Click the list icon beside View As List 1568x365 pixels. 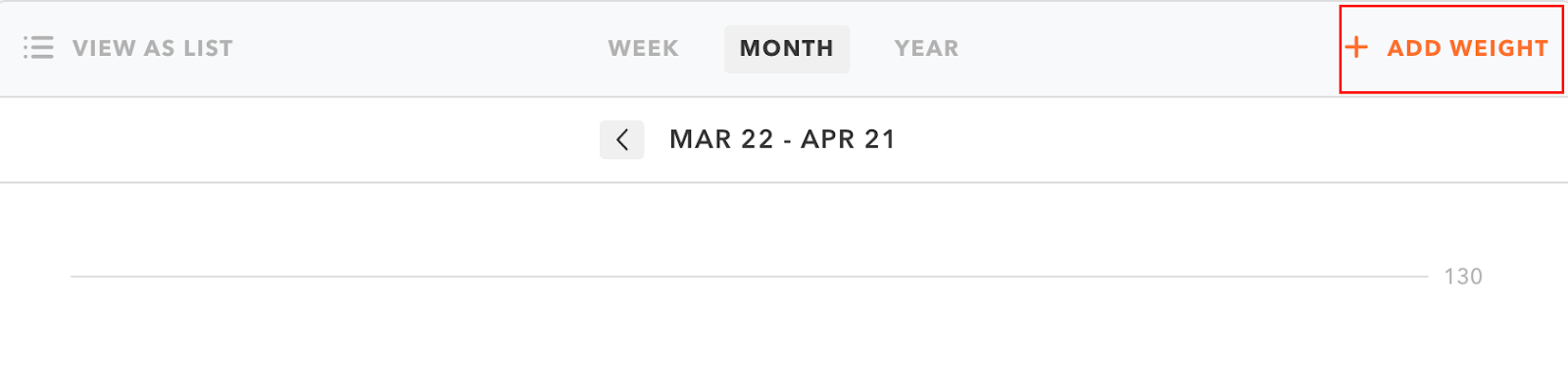click(x=38, y=48)
